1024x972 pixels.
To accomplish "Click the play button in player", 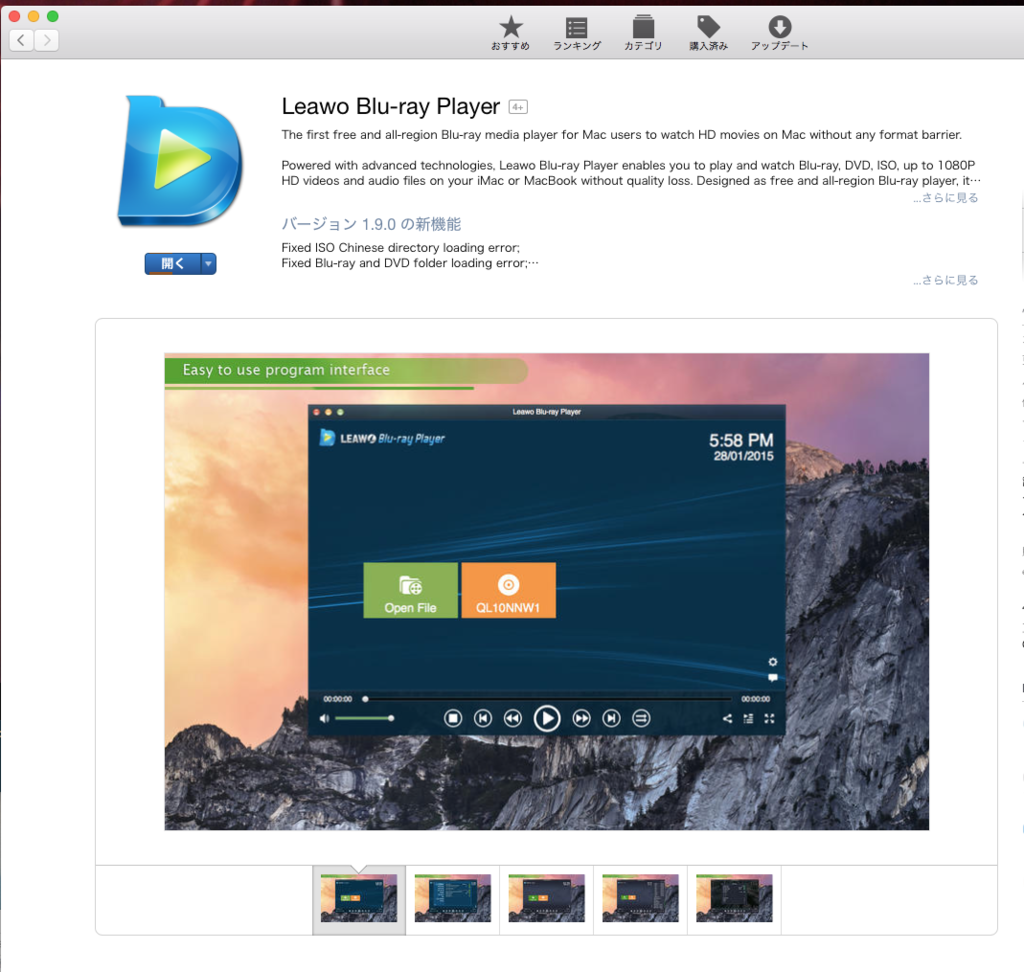I will (x=547, y=719).
